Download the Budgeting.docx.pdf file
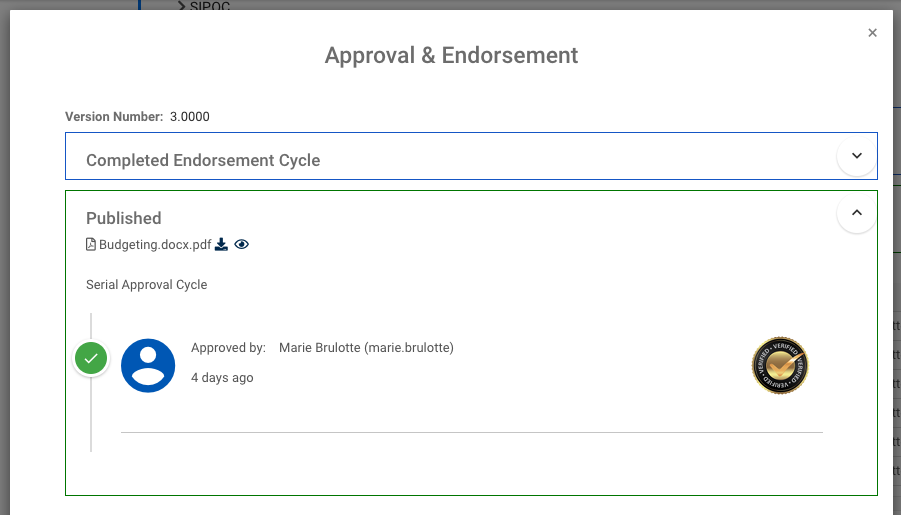This screenshot has height=515, width=901. (x=222, y=244)
